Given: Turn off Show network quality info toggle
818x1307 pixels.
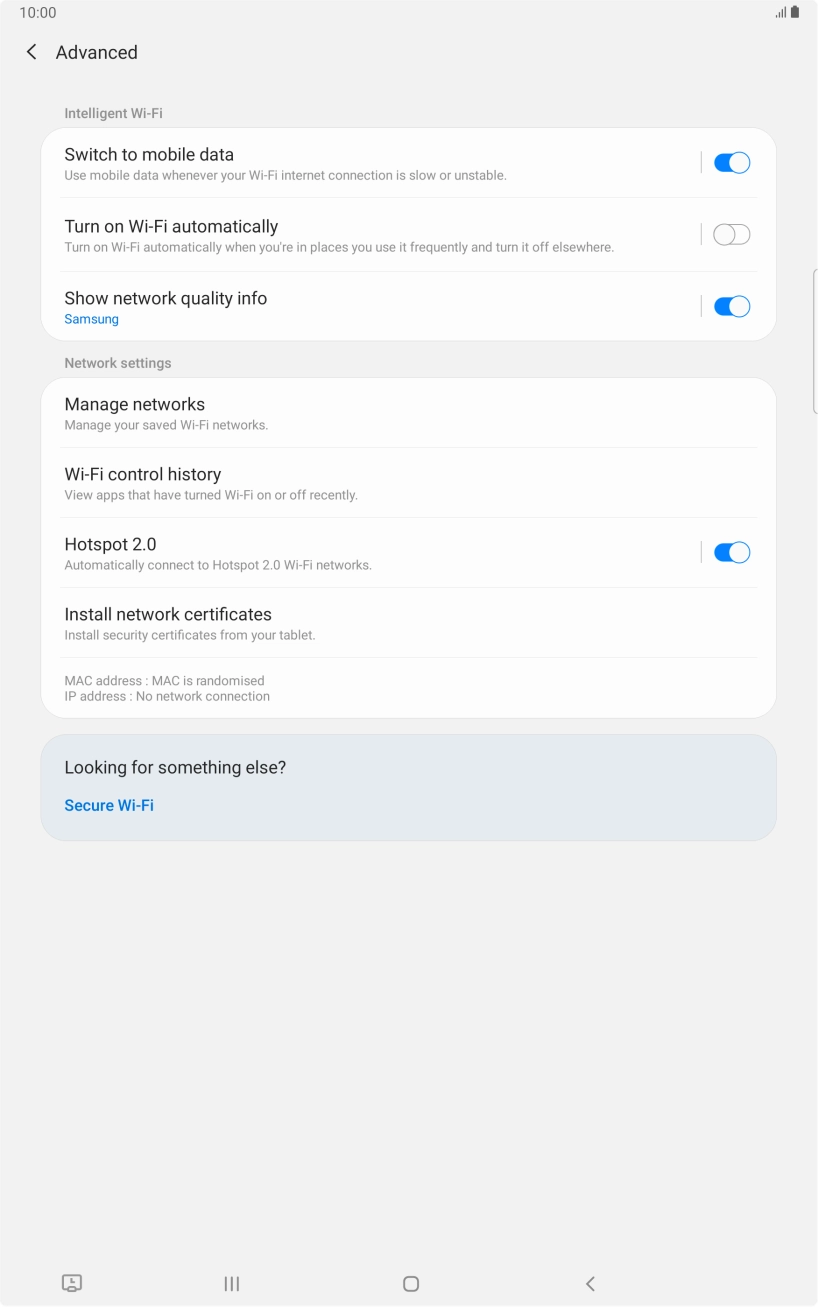Looking at the screenshot, I should [x=731, y=307].
